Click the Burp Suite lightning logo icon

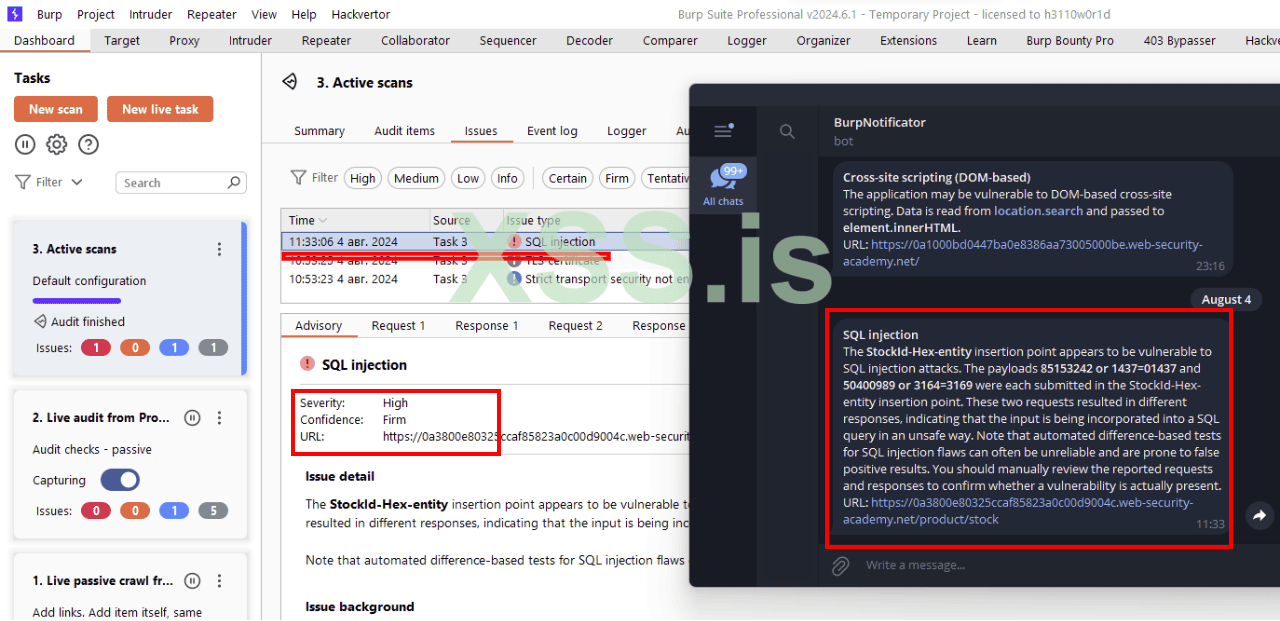(15, 14)
